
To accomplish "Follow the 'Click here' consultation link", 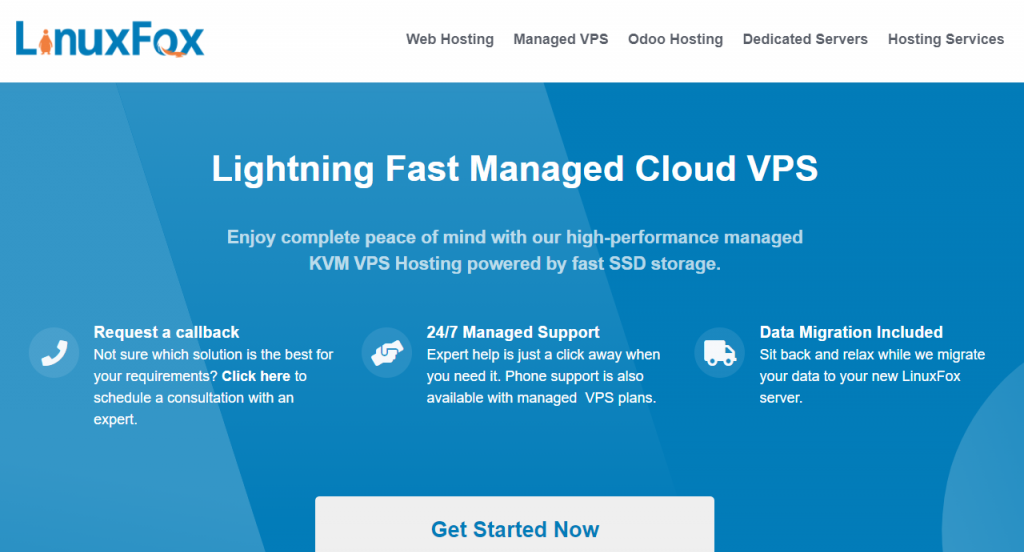I will [x=256, y=376].
